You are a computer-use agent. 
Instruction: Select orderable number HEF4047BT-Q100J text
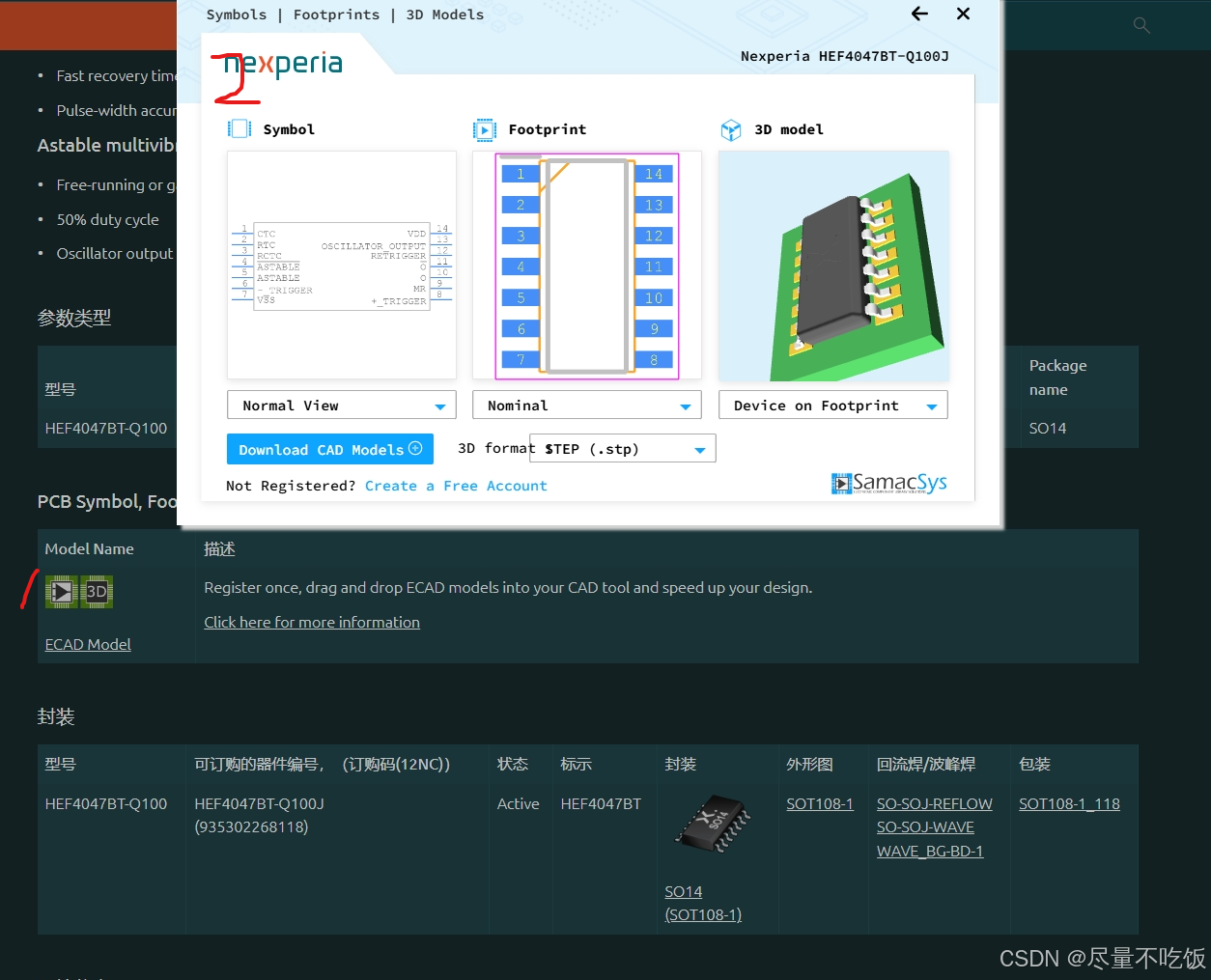coord(259,803)
